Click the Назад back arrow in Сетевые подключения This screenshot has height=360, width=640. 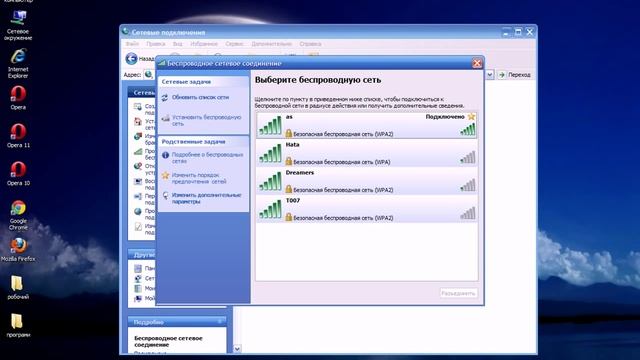131,59
